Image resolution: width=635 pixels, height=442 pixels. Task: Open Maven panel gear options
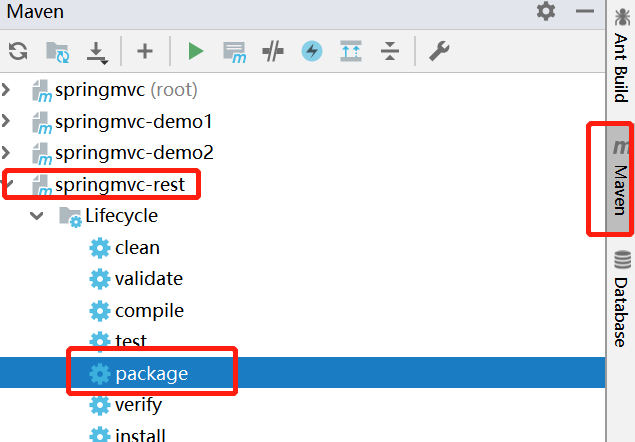pos(546,11)
